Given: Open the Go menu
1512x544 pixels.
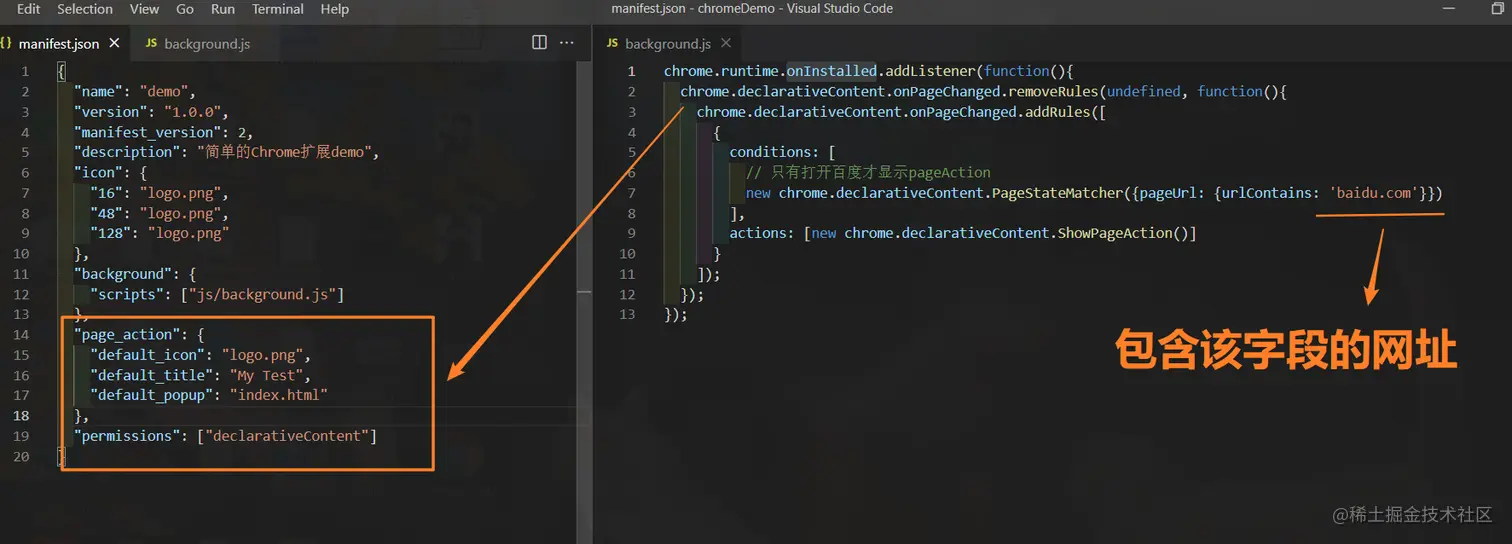Looking at the screenshot, I should (185, 9).
